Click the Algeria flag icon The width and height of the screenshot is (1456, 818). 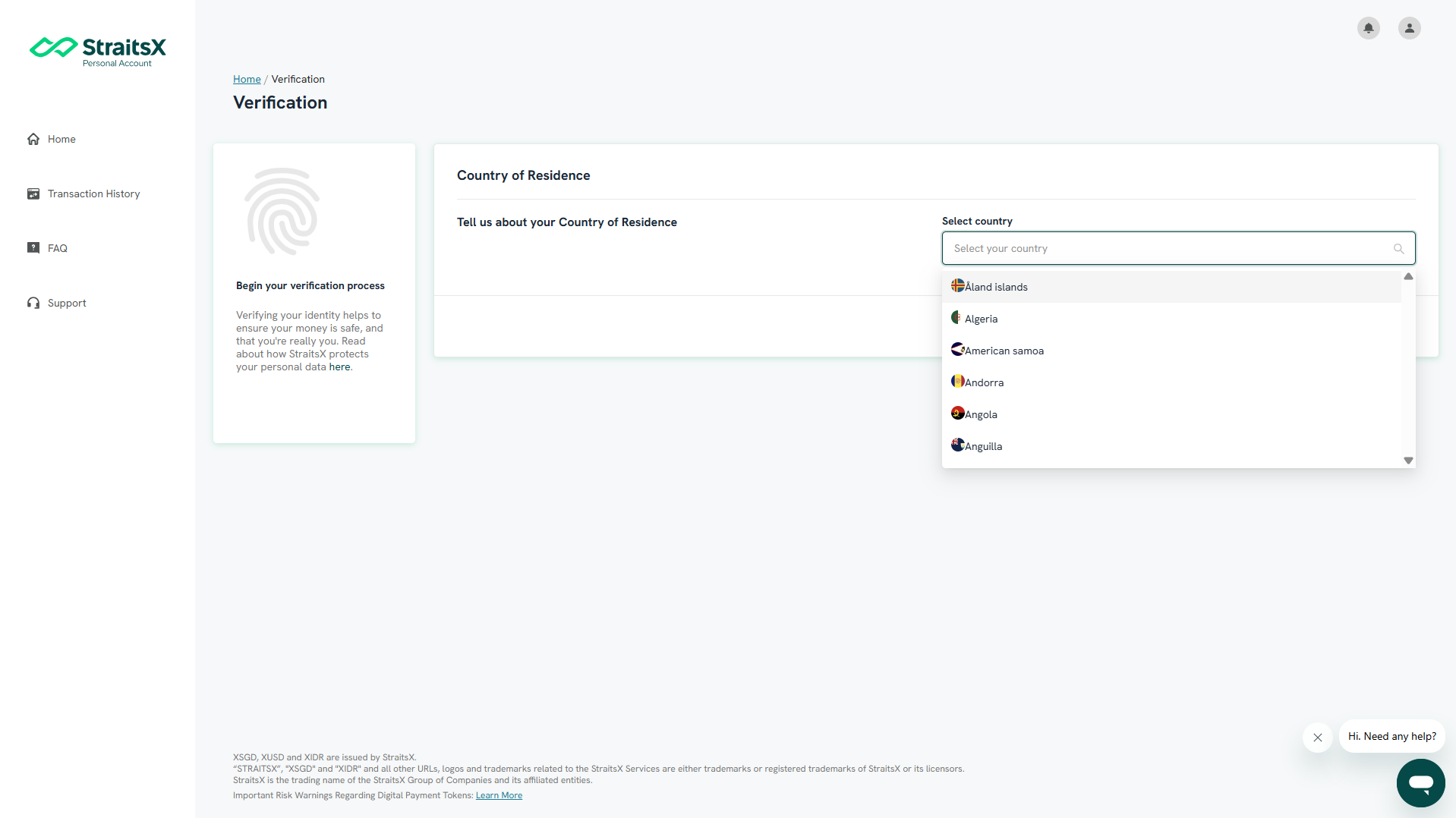957,317
